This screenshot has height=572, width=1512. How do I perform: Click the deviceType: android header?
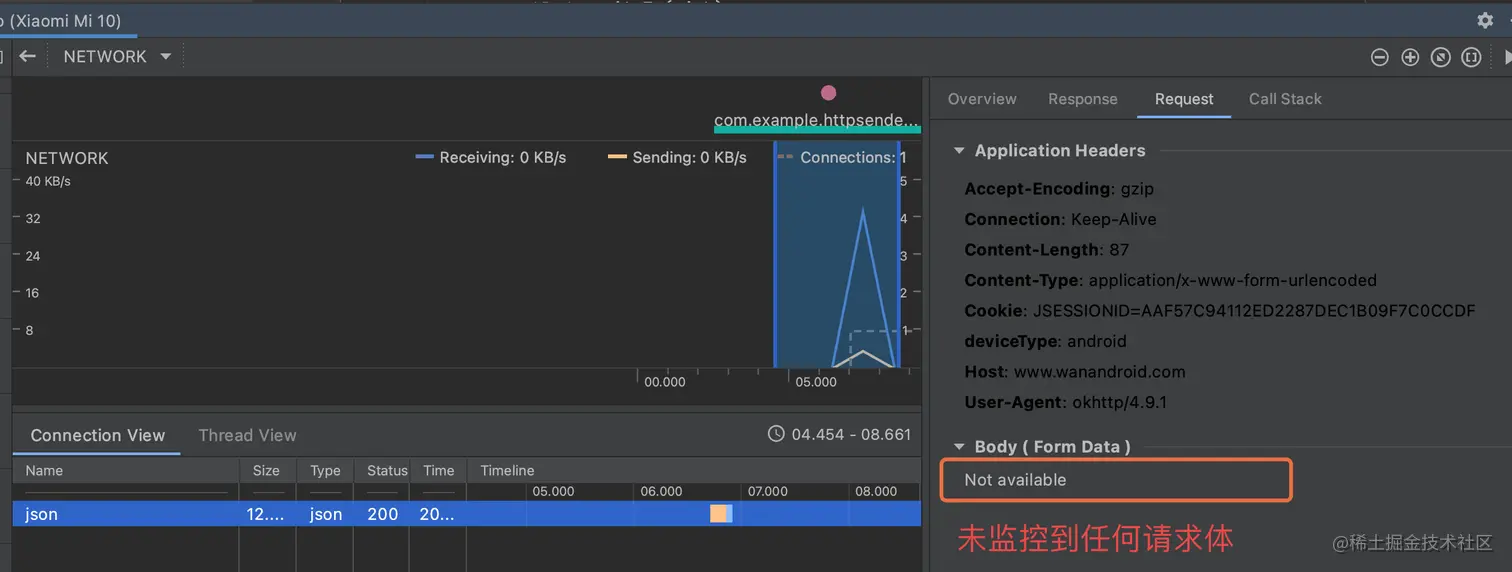(1045, 341)
